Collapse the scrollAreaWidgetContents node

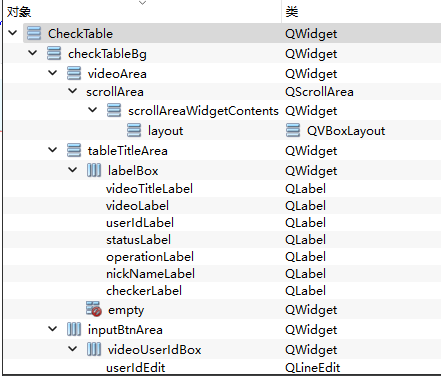93,110
